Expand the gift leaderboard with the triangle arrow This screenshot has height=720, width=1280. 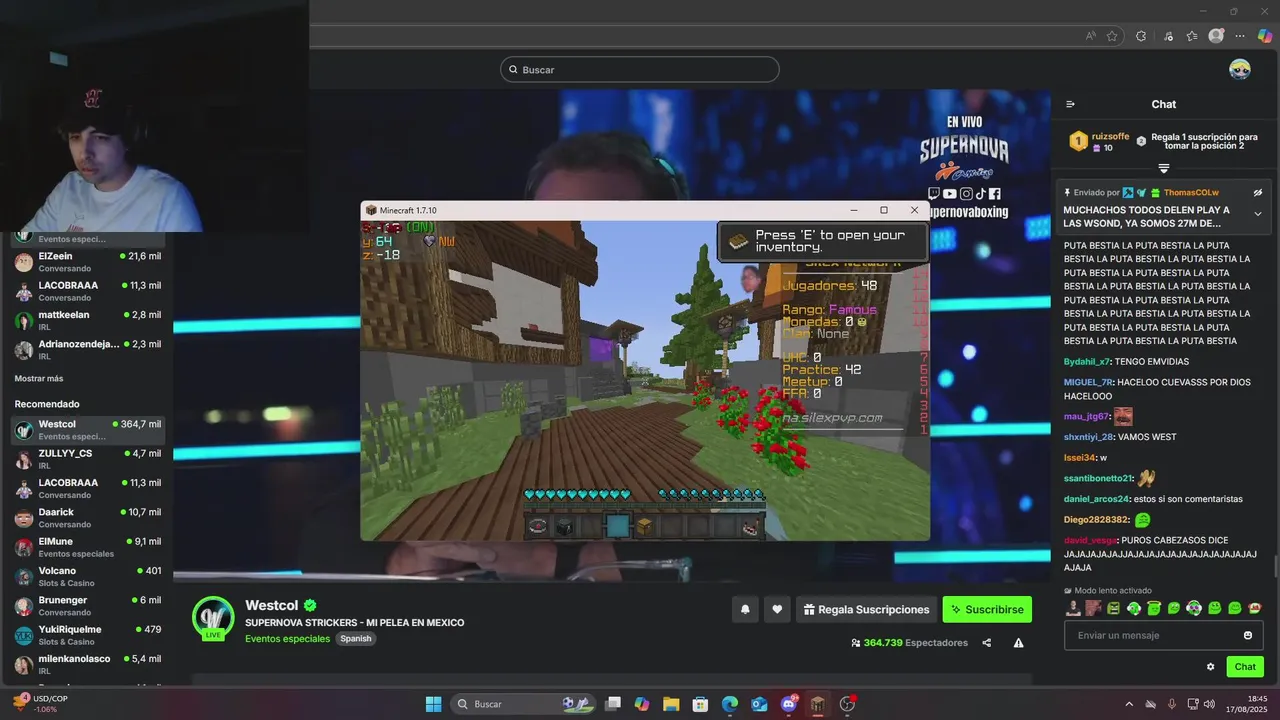point(1164,168)
